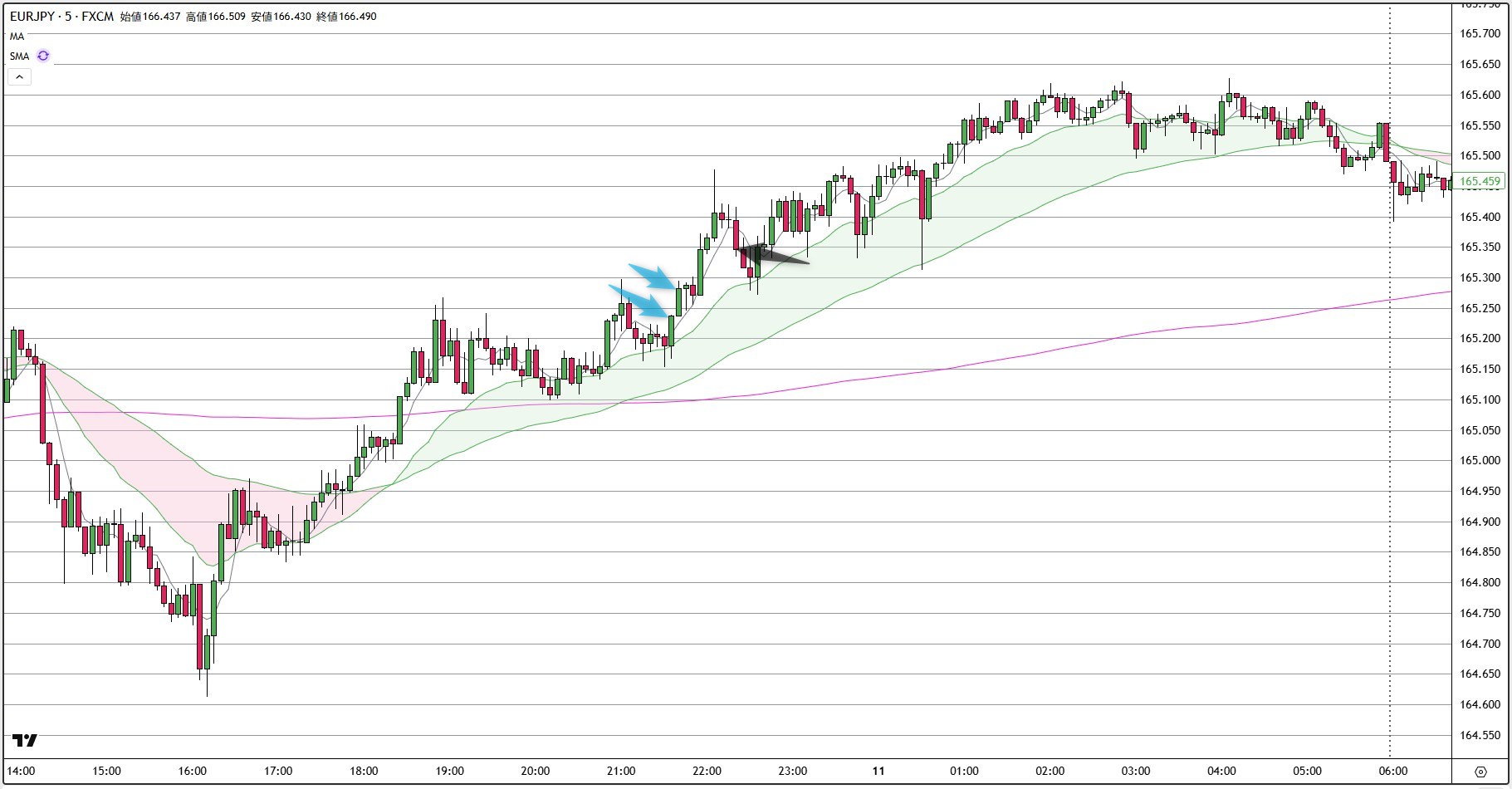Select the EURJPY · 5 · FXCM symbol title
The height and width of the screenshot is (789, 1512).
click(61, 16)
